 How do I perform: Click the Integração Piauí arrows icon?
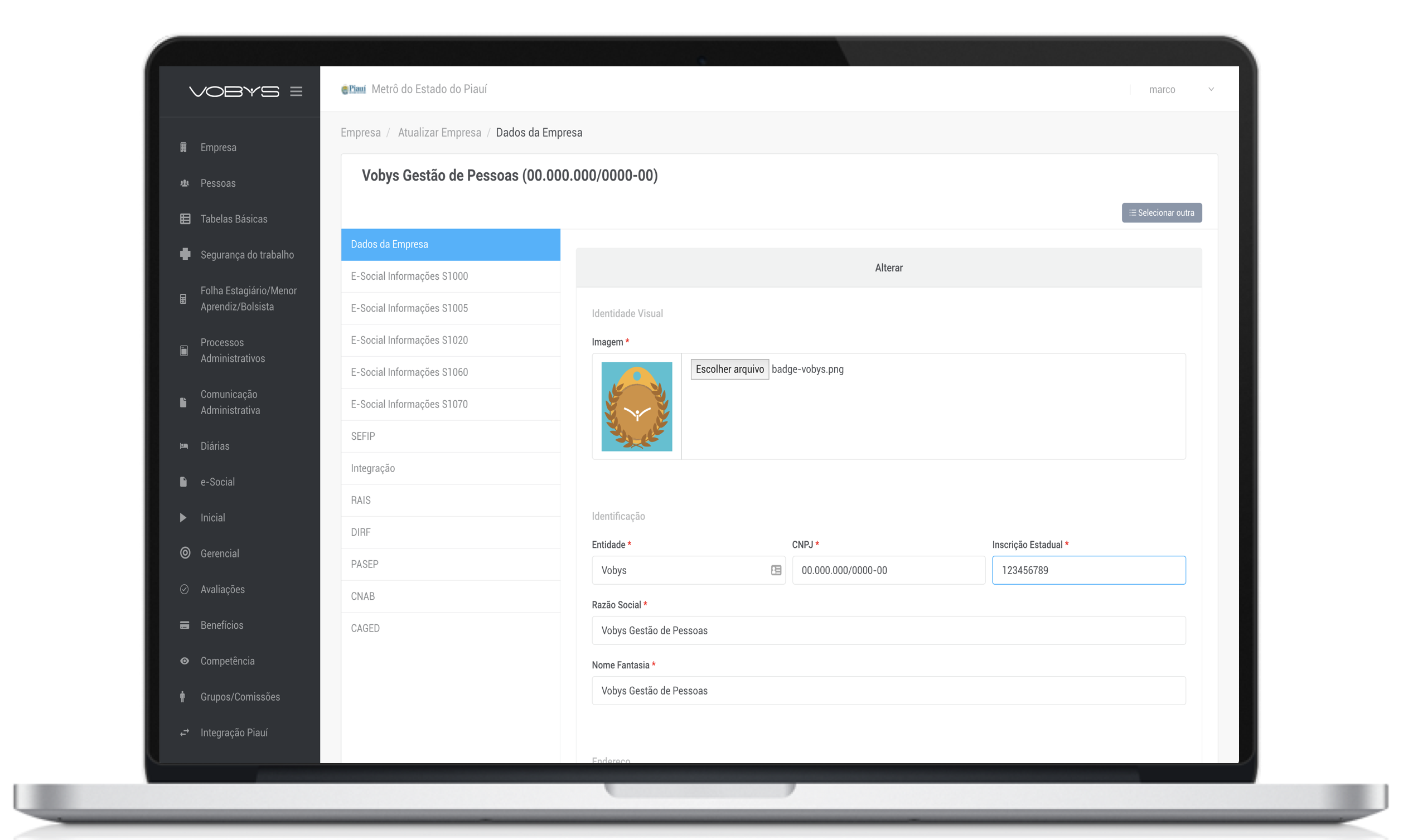click(x=185, y=732)
